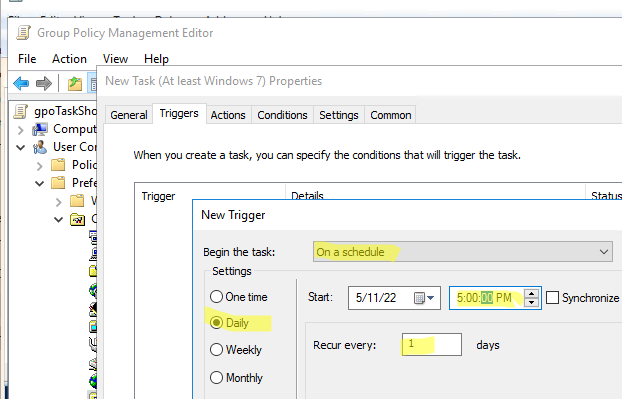Viewport: 622px width, 399px height.
Task: Expand the Computer Configuration tree node
Action: (x=21, y=130)
